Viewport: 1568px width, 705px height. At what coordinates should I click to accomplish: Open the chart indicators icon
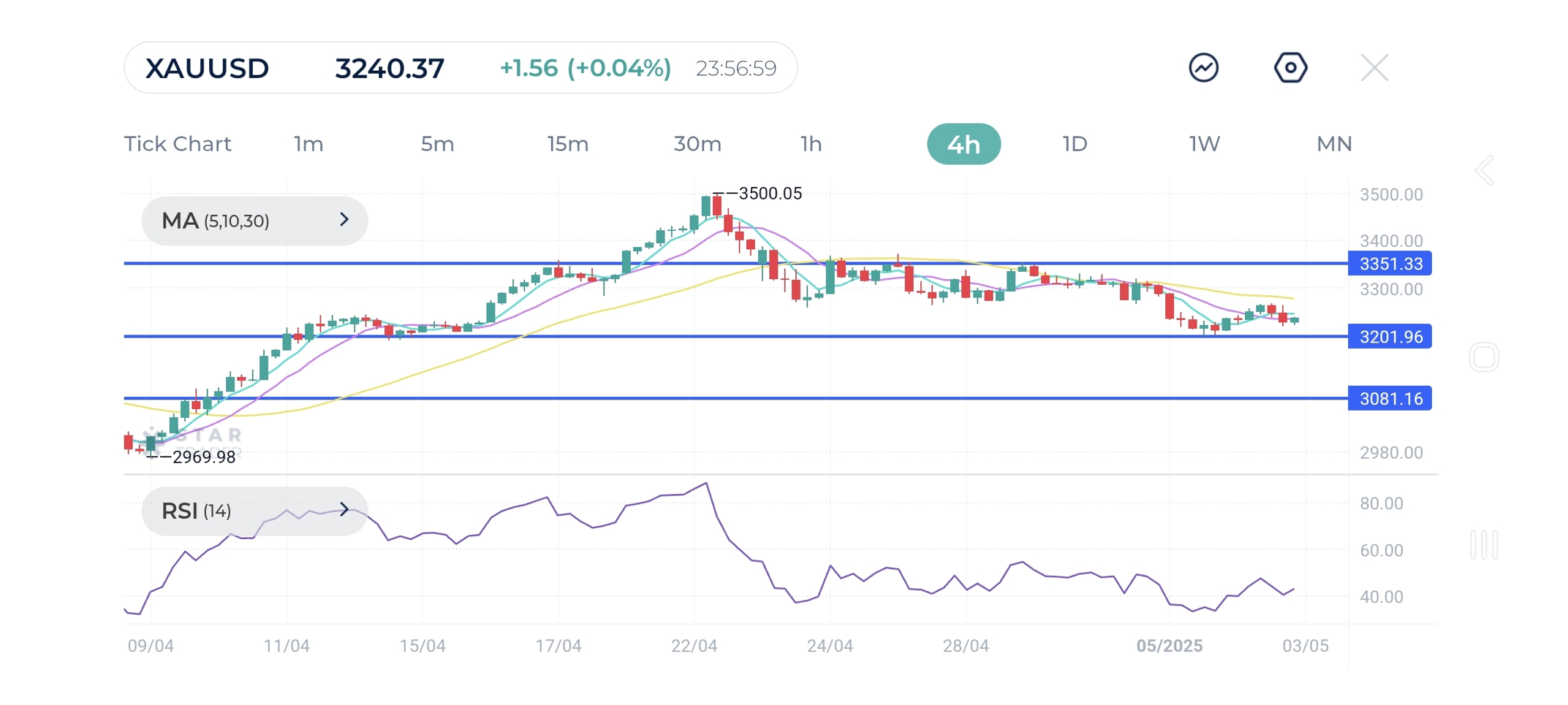pyautogui.click(x=1203, y=68)
